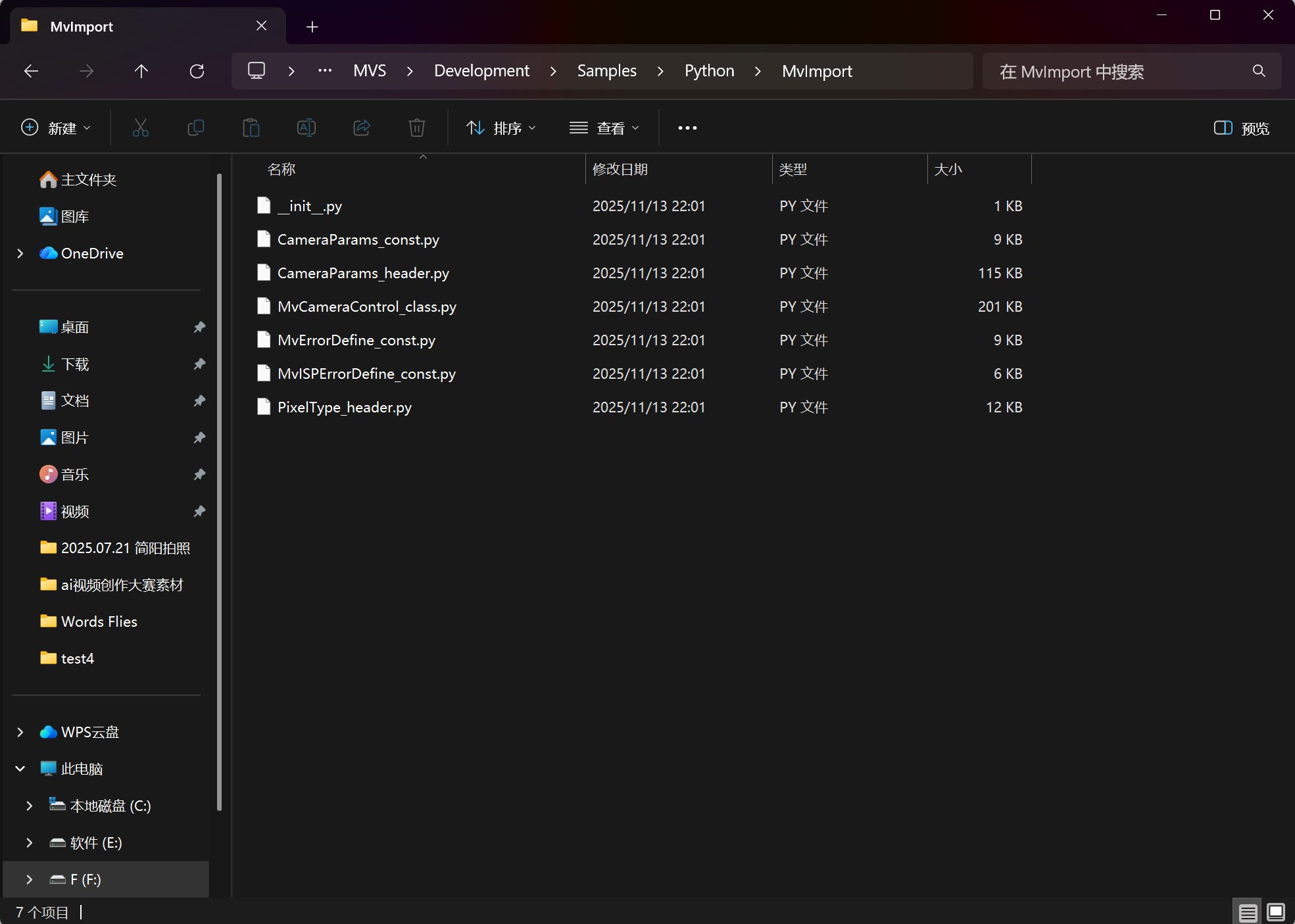Open the 查看 view dropdown menu
Screen dimensions: 1295x924
pos(604,128)
